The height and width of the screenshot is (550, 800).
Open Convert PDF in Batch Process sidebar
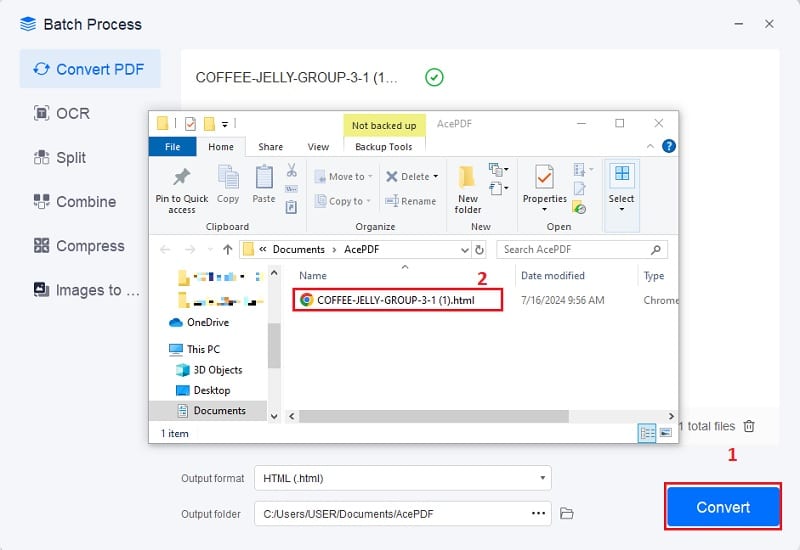point(90,69)
